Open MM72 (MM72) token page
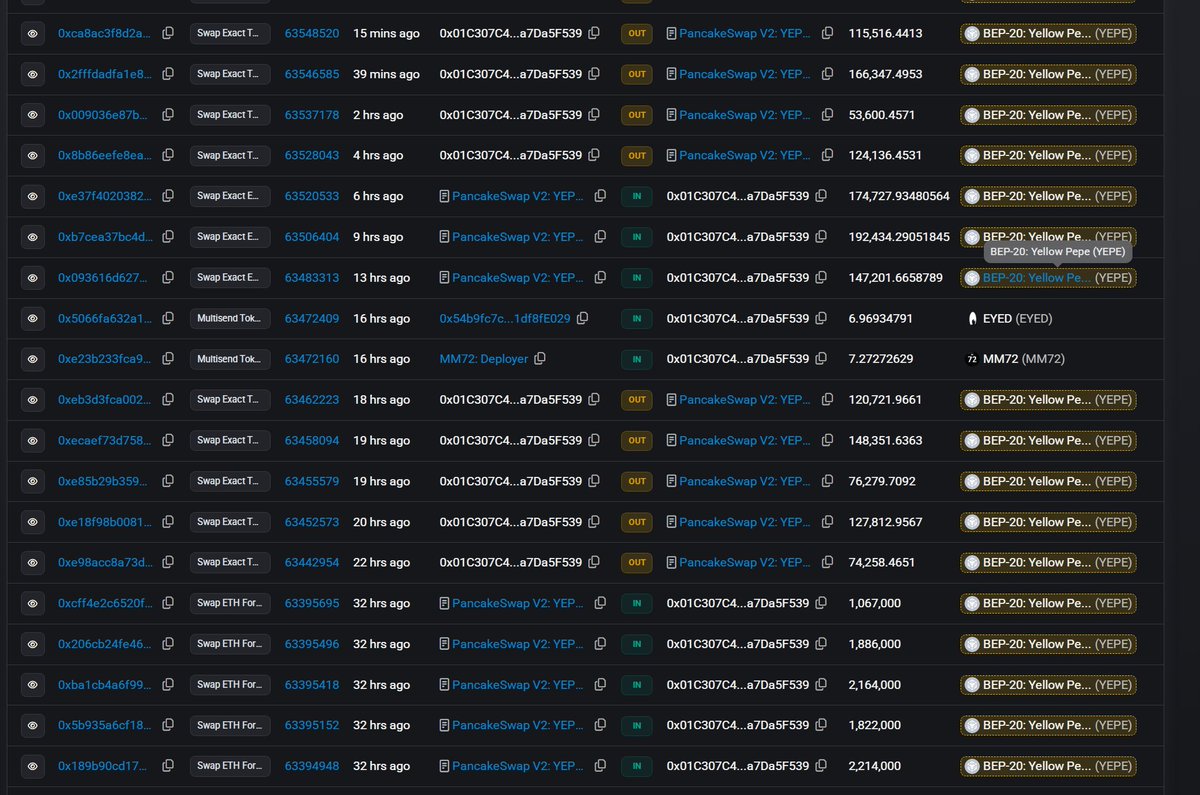 (x=1025, y=359)
